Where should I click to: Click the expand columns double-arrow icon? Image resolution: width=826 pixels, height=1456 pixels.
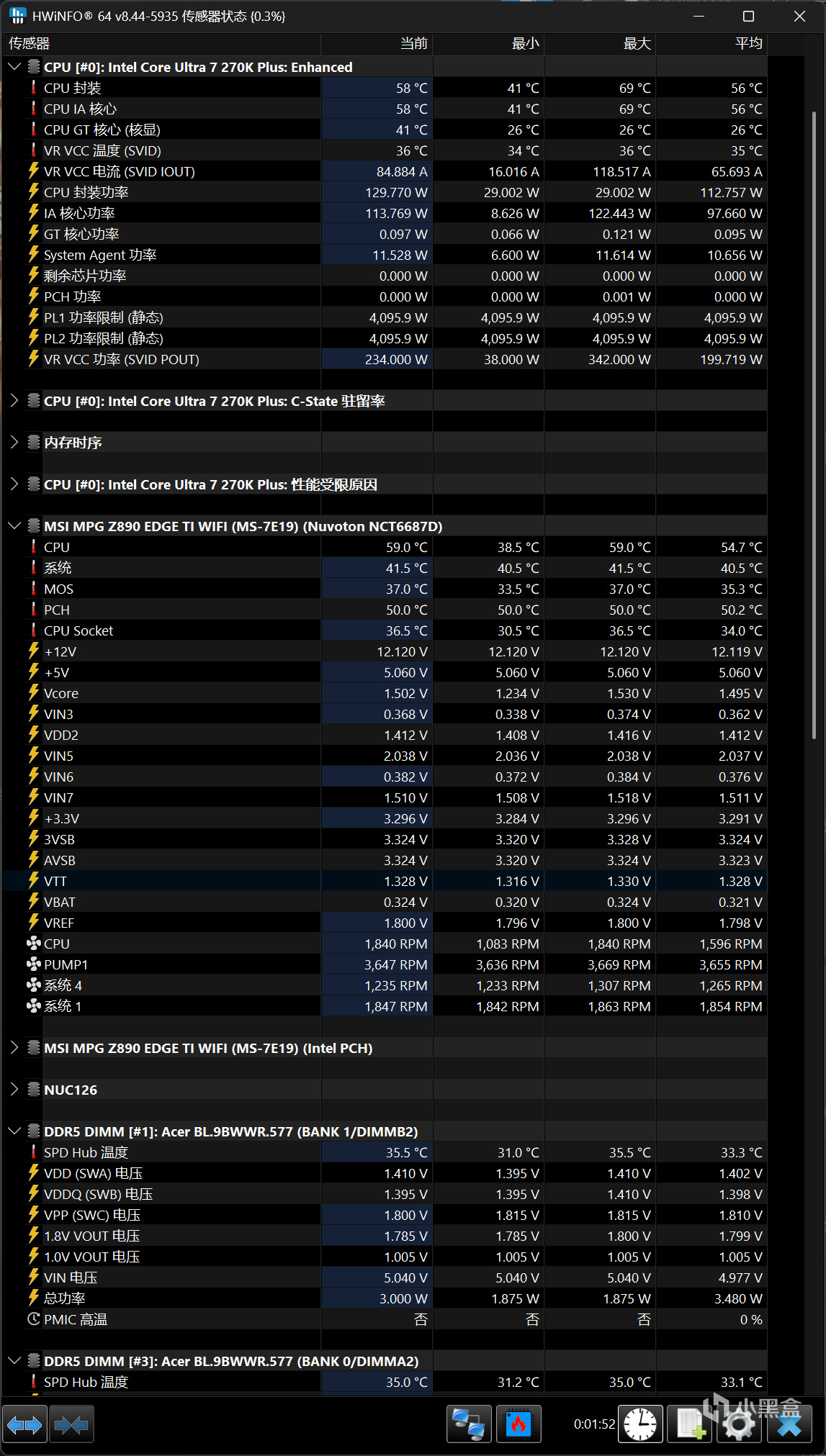point(24,1424)
